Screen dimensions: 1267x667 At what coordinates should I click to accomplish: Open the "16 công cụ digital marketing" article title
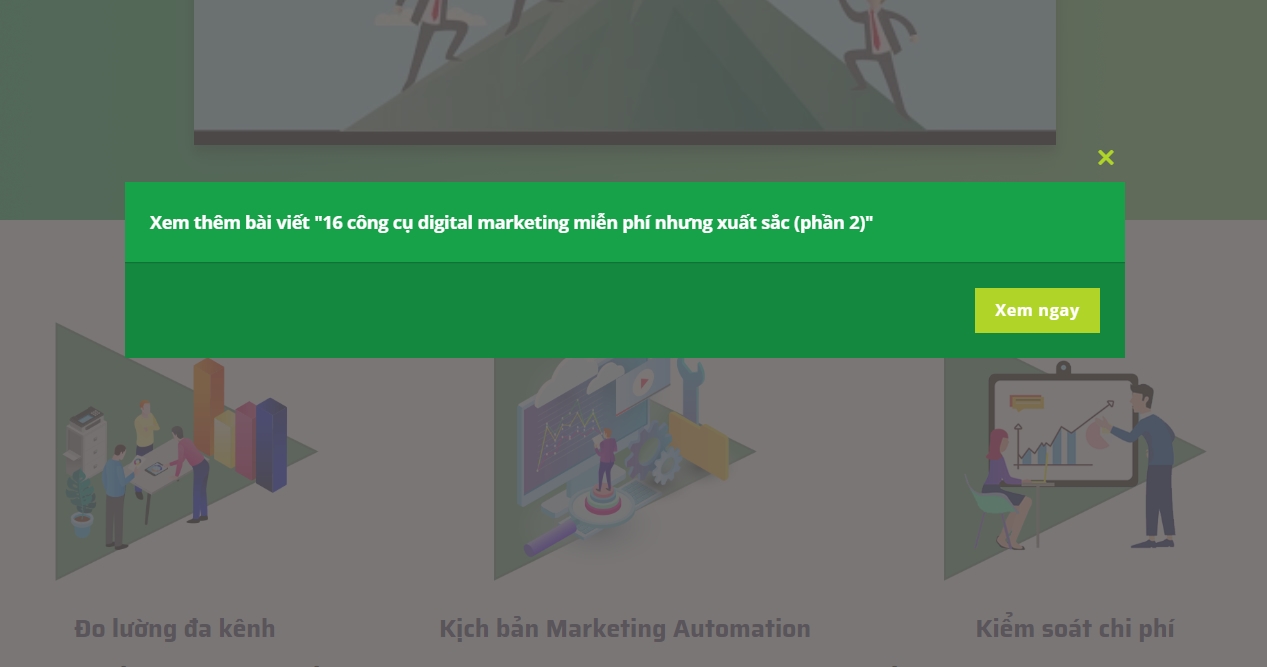tap(511, 222)
